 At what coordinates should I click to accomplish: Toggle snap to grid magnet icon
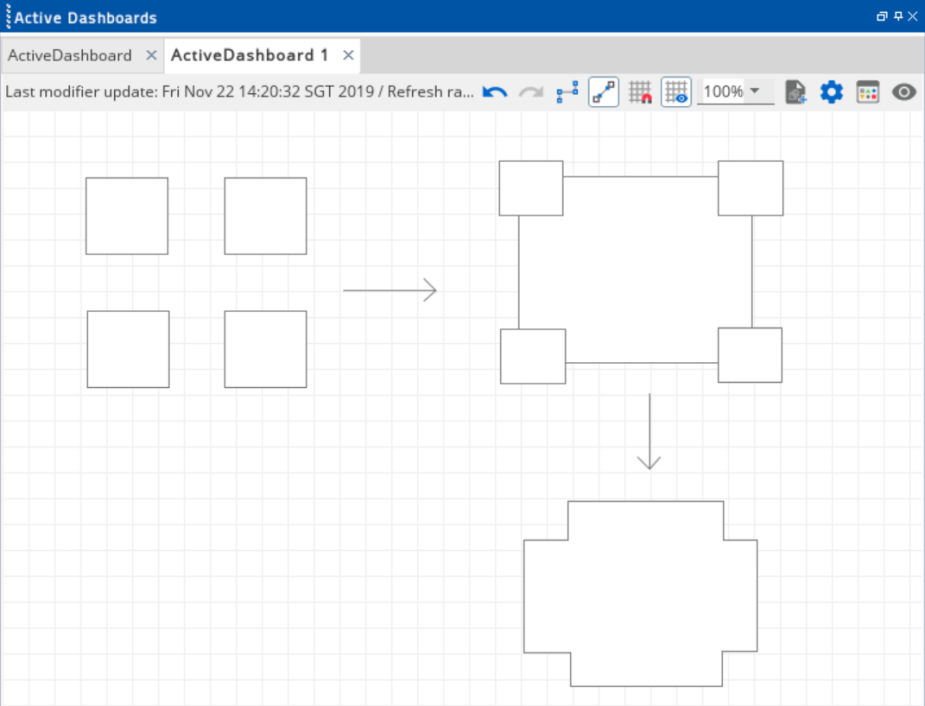coord(640,92)
